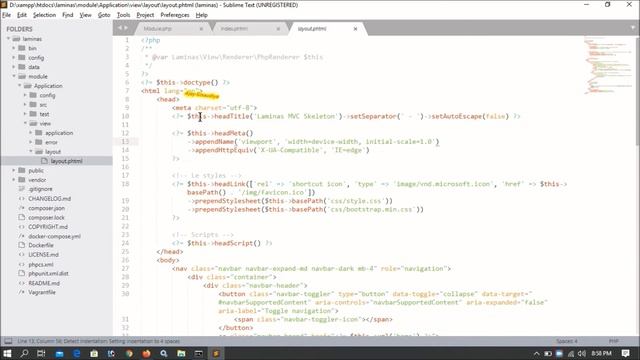Screen dimensions: 640x360
Task: Change indentation via Spaces: 4
Action: pos(567,341)
